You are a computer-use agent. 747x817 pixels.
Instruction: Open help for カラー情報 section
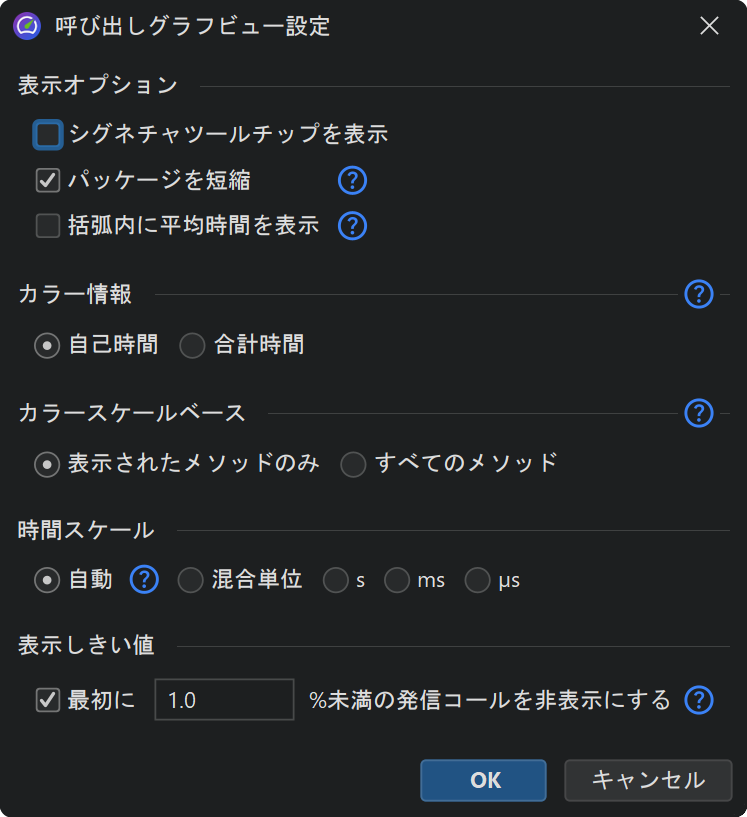click(699, 294)
